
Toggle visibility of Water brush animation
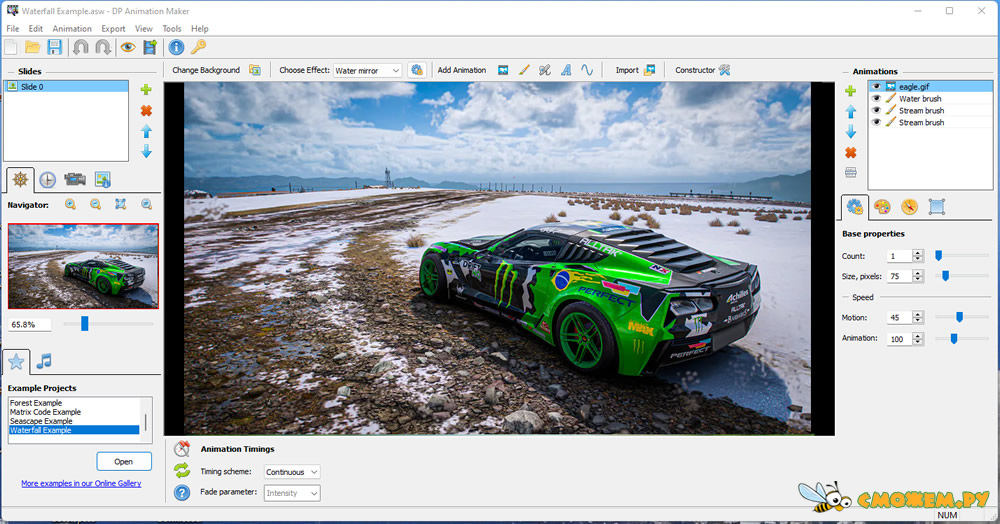pyautogui.click(x=876, y=99)
